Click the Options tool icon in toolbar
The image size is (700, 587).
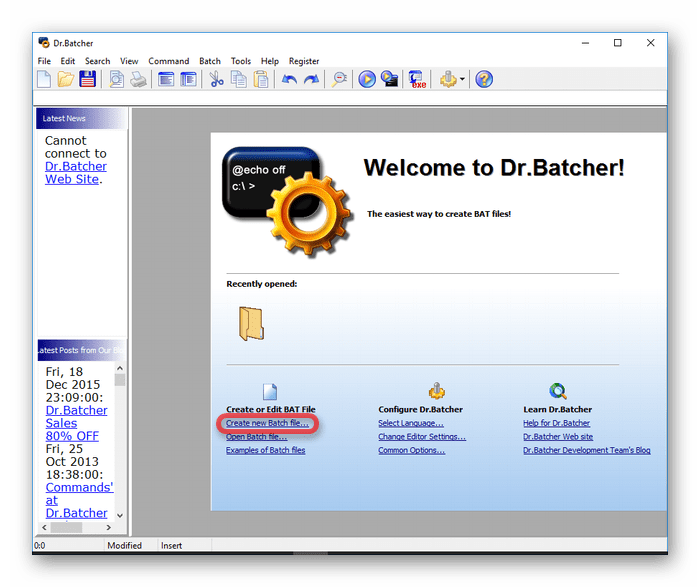click(448, 79)
